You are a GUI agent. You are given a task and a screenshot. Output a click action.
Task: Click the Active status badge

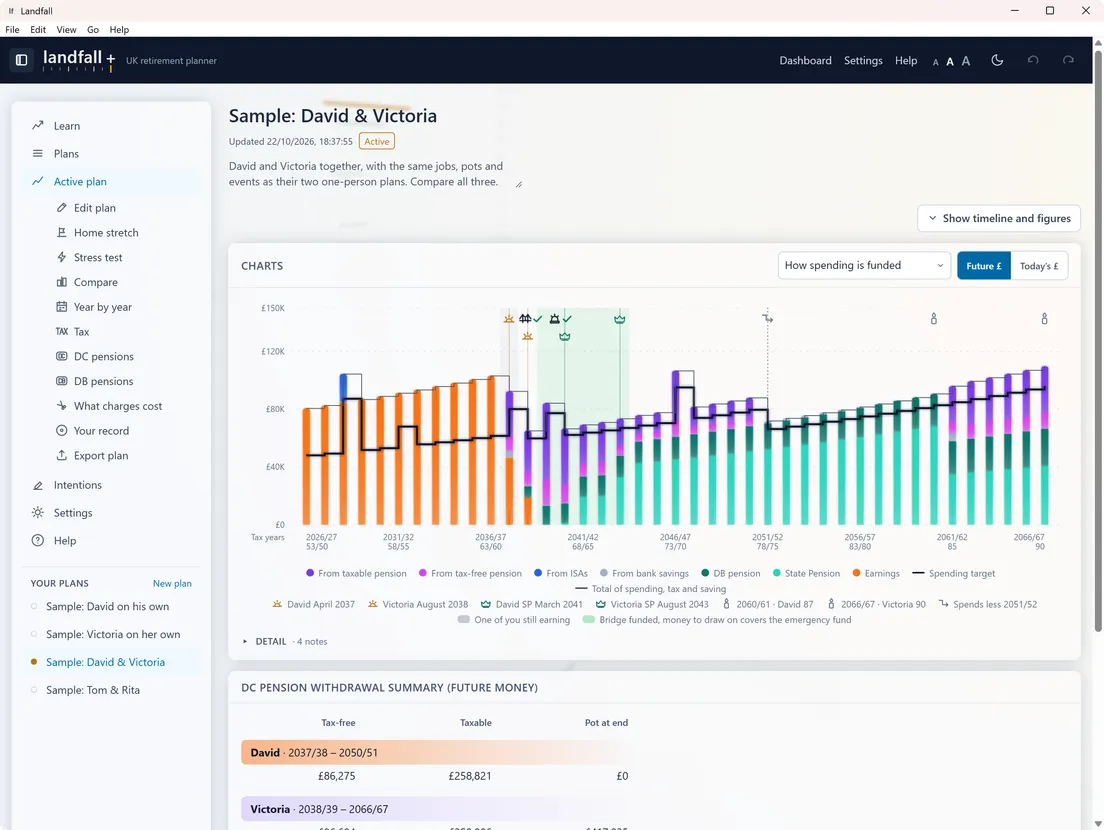[x=377, y=142]
